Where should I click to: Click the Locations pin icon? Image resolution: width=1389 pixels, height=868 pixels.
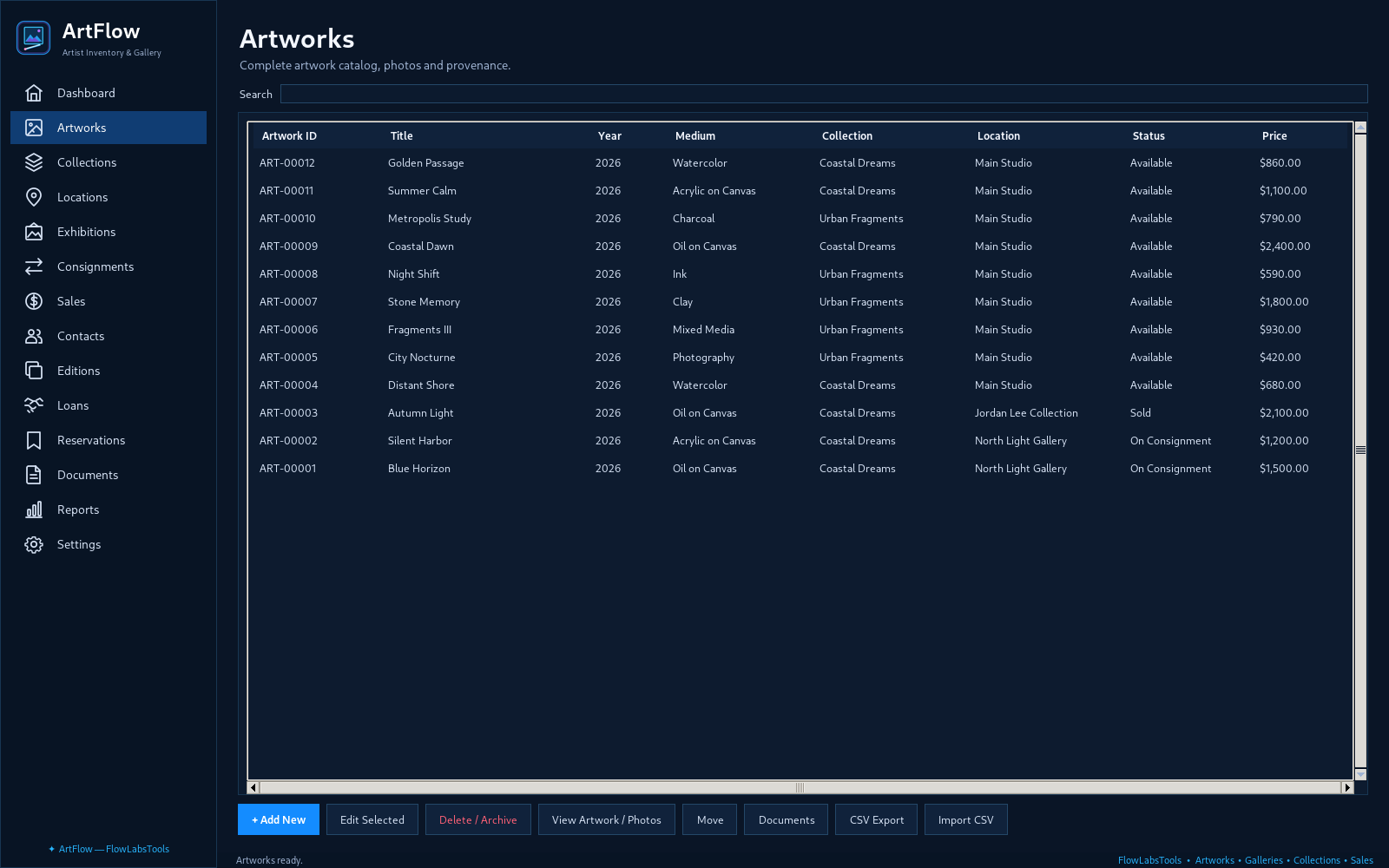pos(34,197)
